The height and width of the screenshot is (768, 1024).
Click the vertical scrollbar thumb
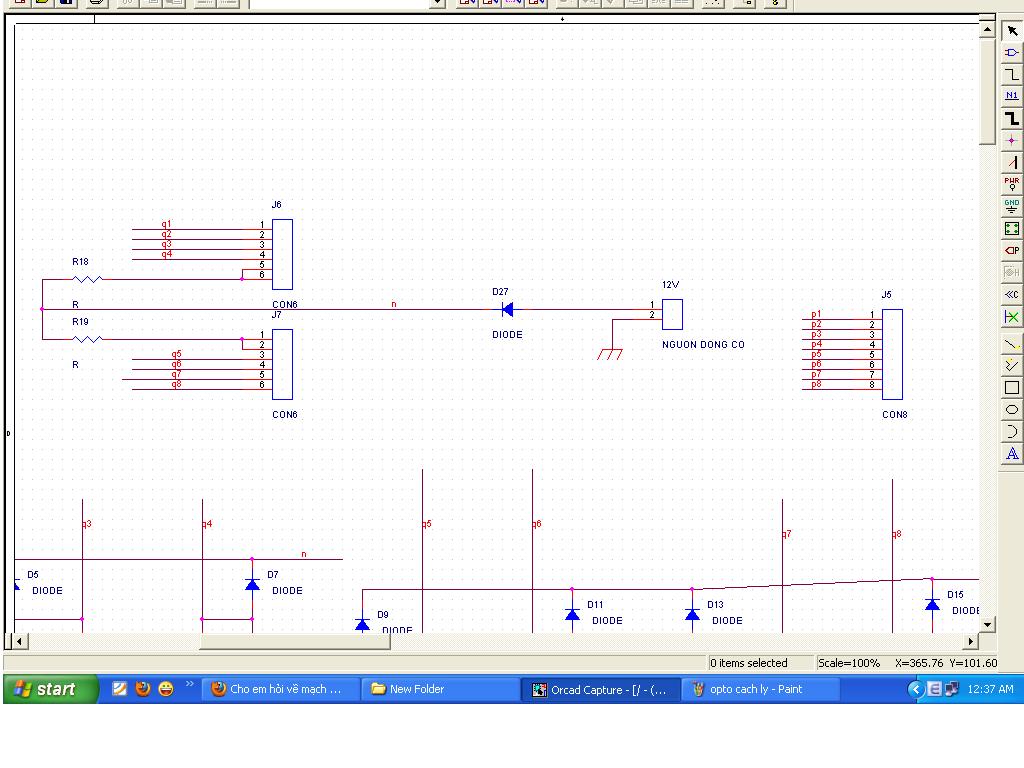click(987, 91)
